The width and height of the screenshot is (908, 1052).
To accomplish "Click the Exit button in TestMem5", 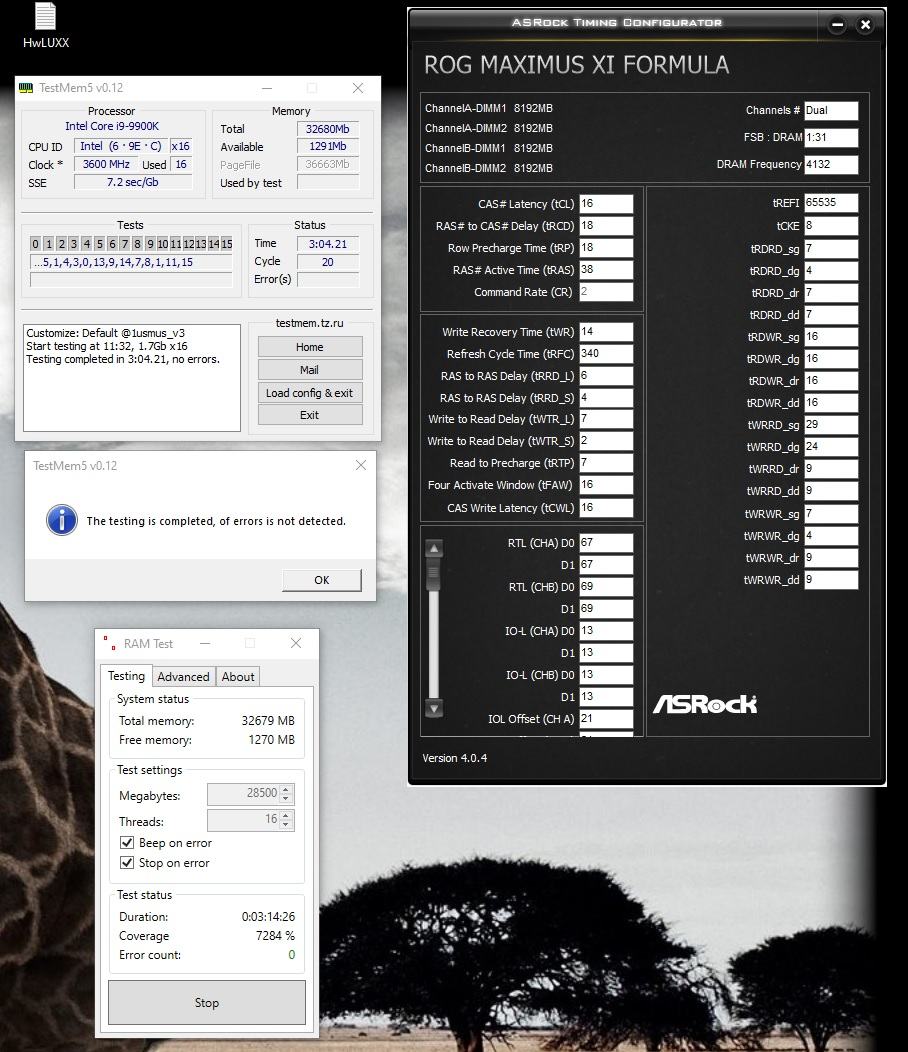I will click(309, 415).
